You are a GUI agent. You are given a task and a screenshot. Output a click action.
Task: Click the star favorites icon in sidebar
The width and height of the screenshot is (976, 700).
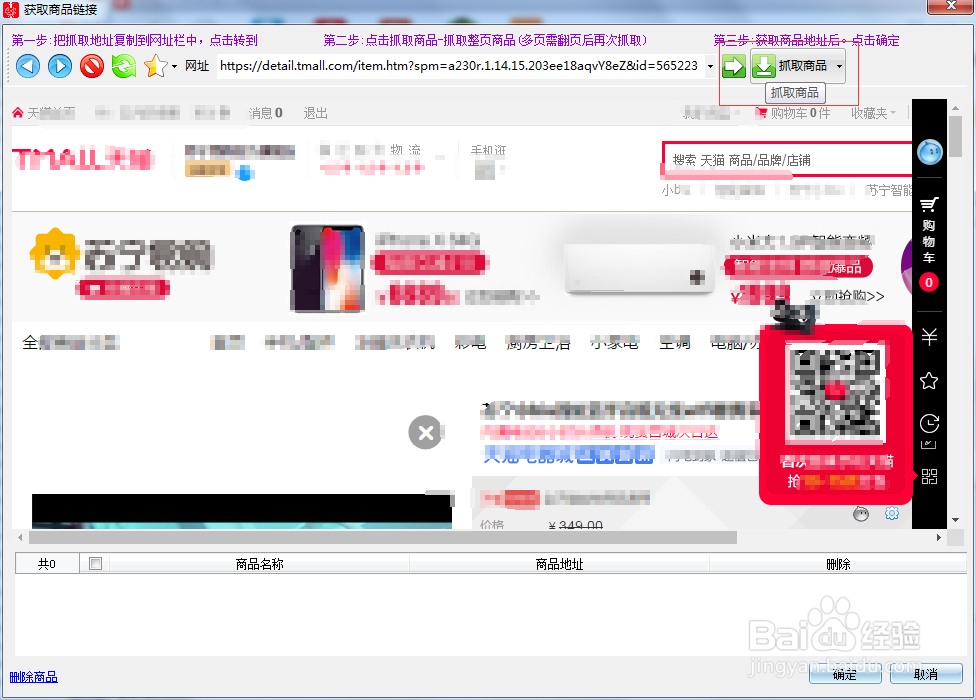(928, 380)
